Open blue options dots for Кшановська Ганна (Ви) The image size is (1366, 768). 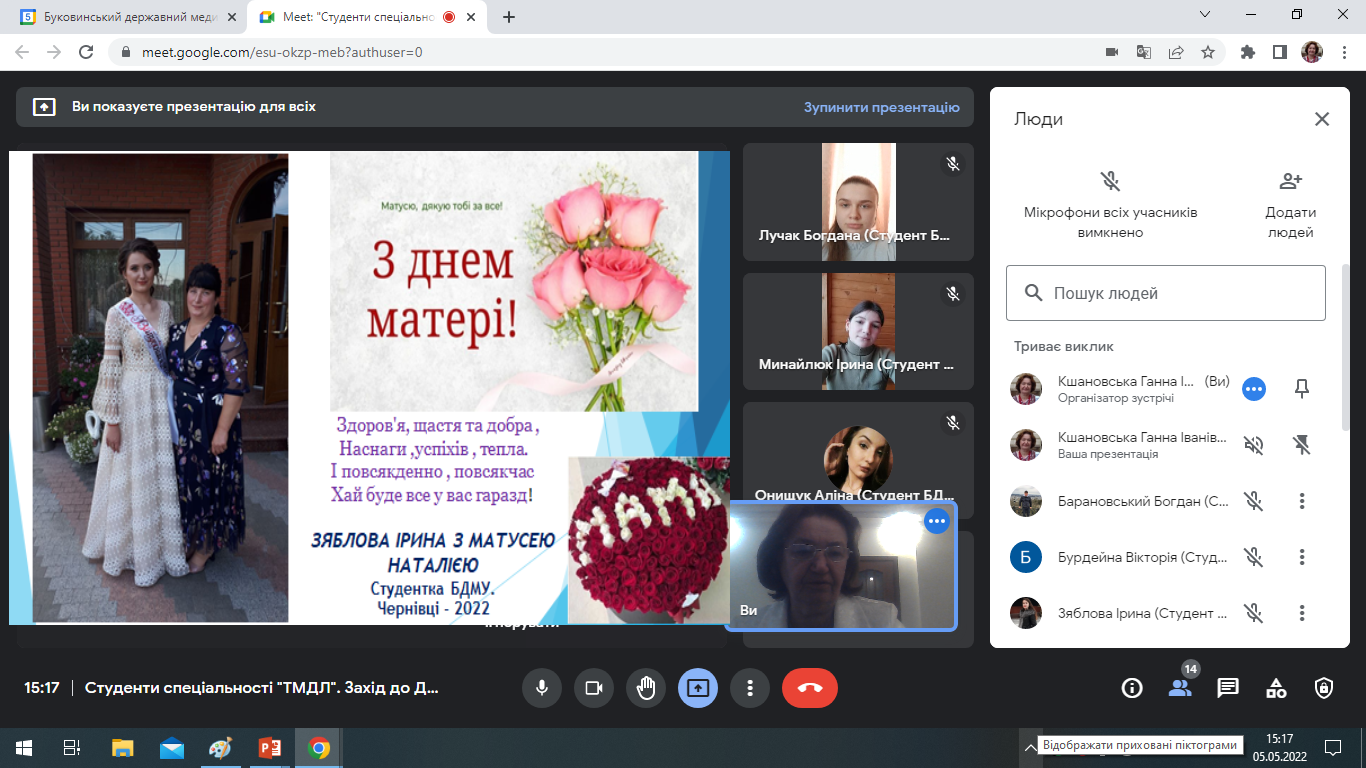[x=1254, y=389]
